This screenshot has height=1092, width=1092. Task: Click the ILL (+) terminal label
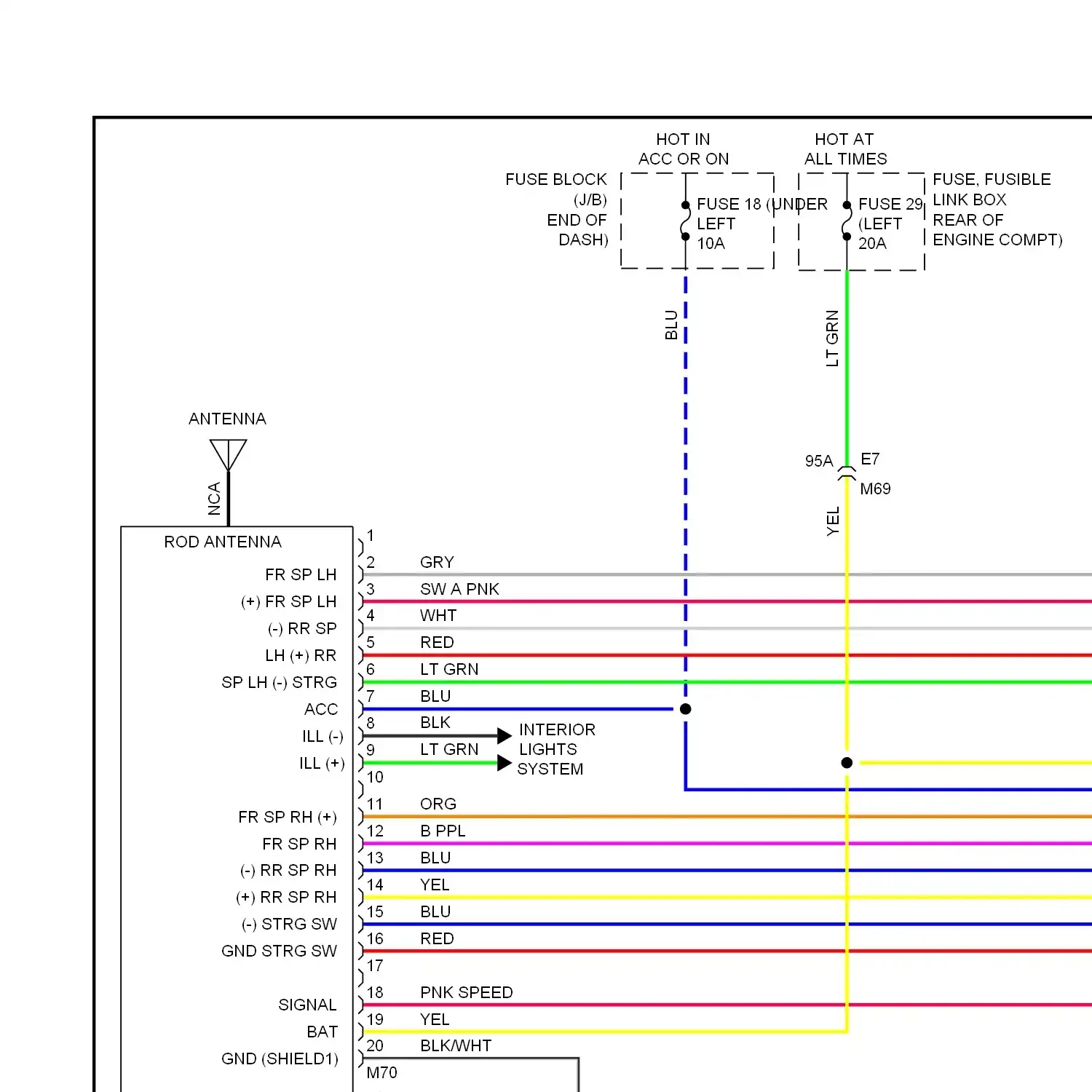pyautogui.click(x=322, y=763)
